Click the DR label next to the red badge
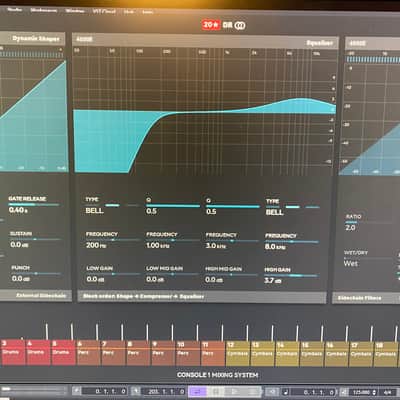 point(227,25)
